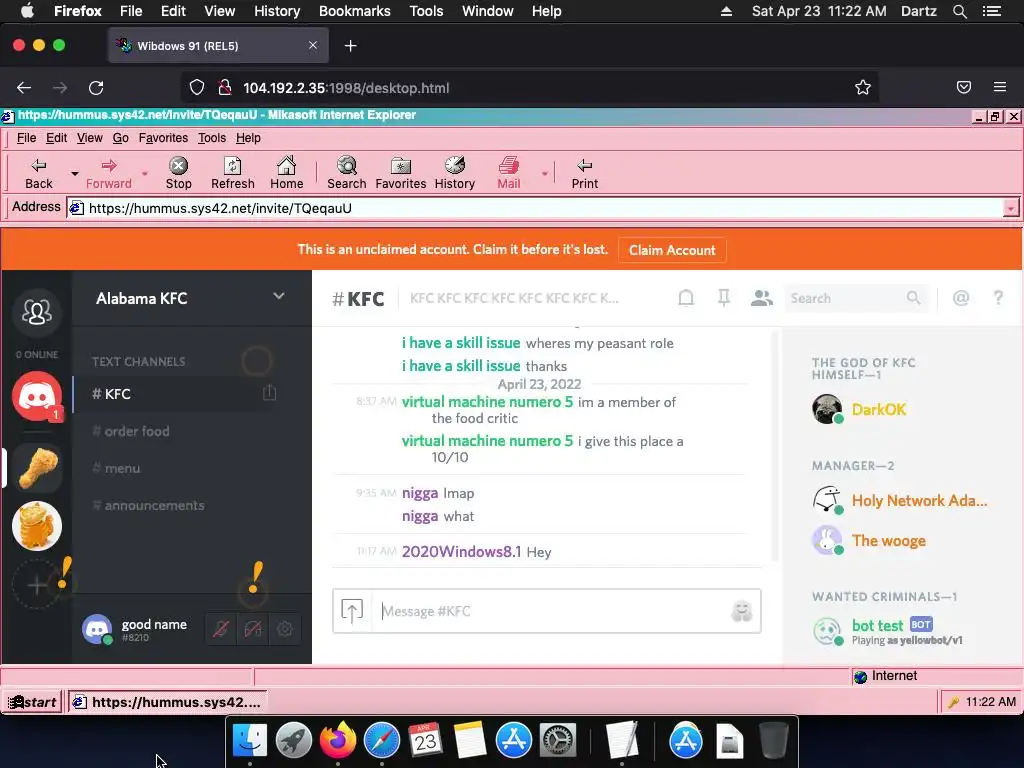
Task: Toggle the member list
Action: click(x=761, y=298)
